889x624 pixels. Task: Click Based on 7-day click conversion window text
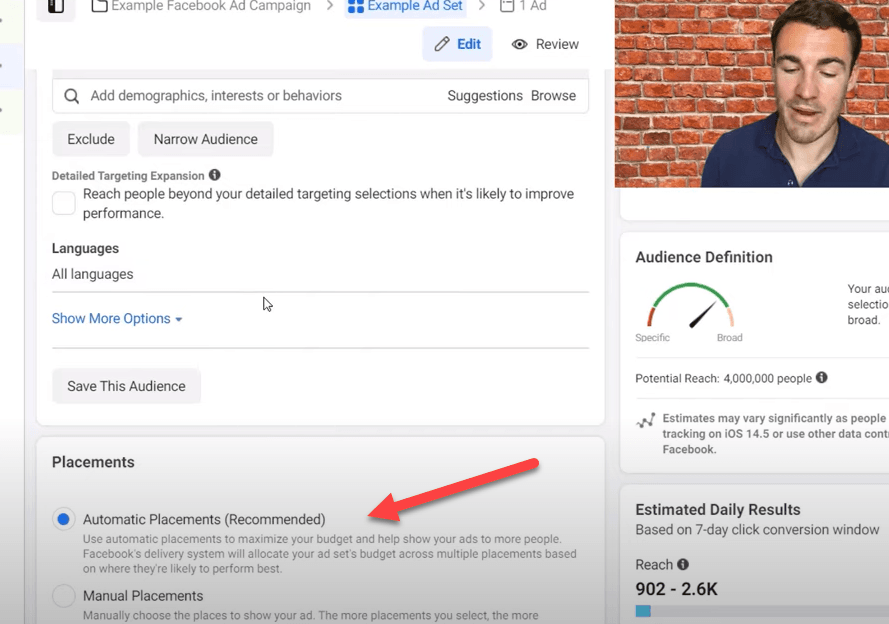757,530
